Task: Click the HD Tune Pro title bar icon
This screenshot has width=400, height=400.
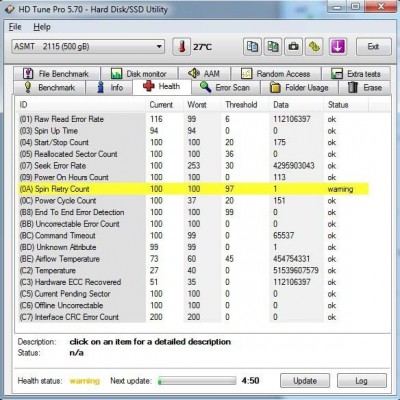Action: [x=10, y=9]
